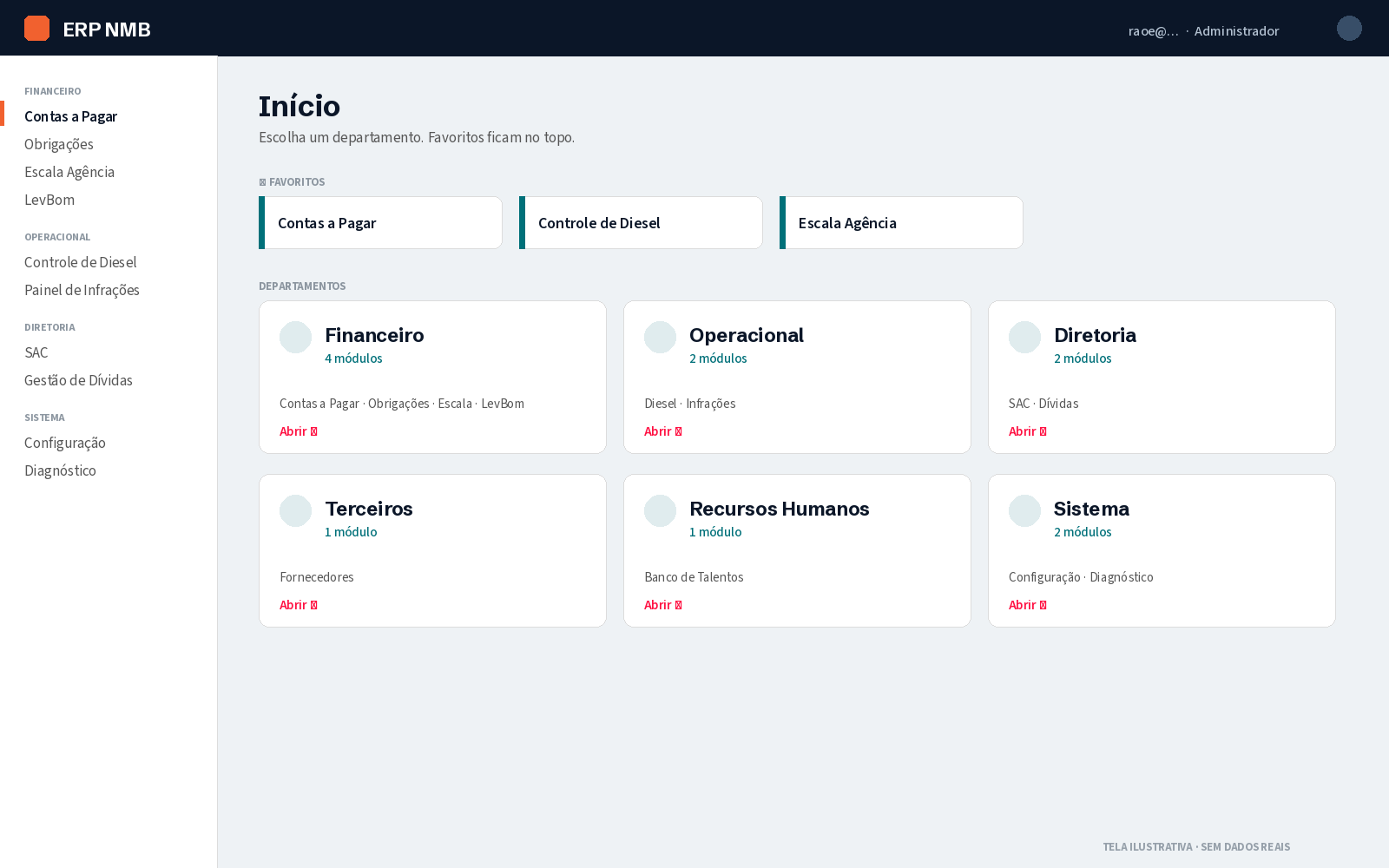Click the Operacional department round icon
The width and height of the screenshot is (1389, 868).
tap(660, 337)
